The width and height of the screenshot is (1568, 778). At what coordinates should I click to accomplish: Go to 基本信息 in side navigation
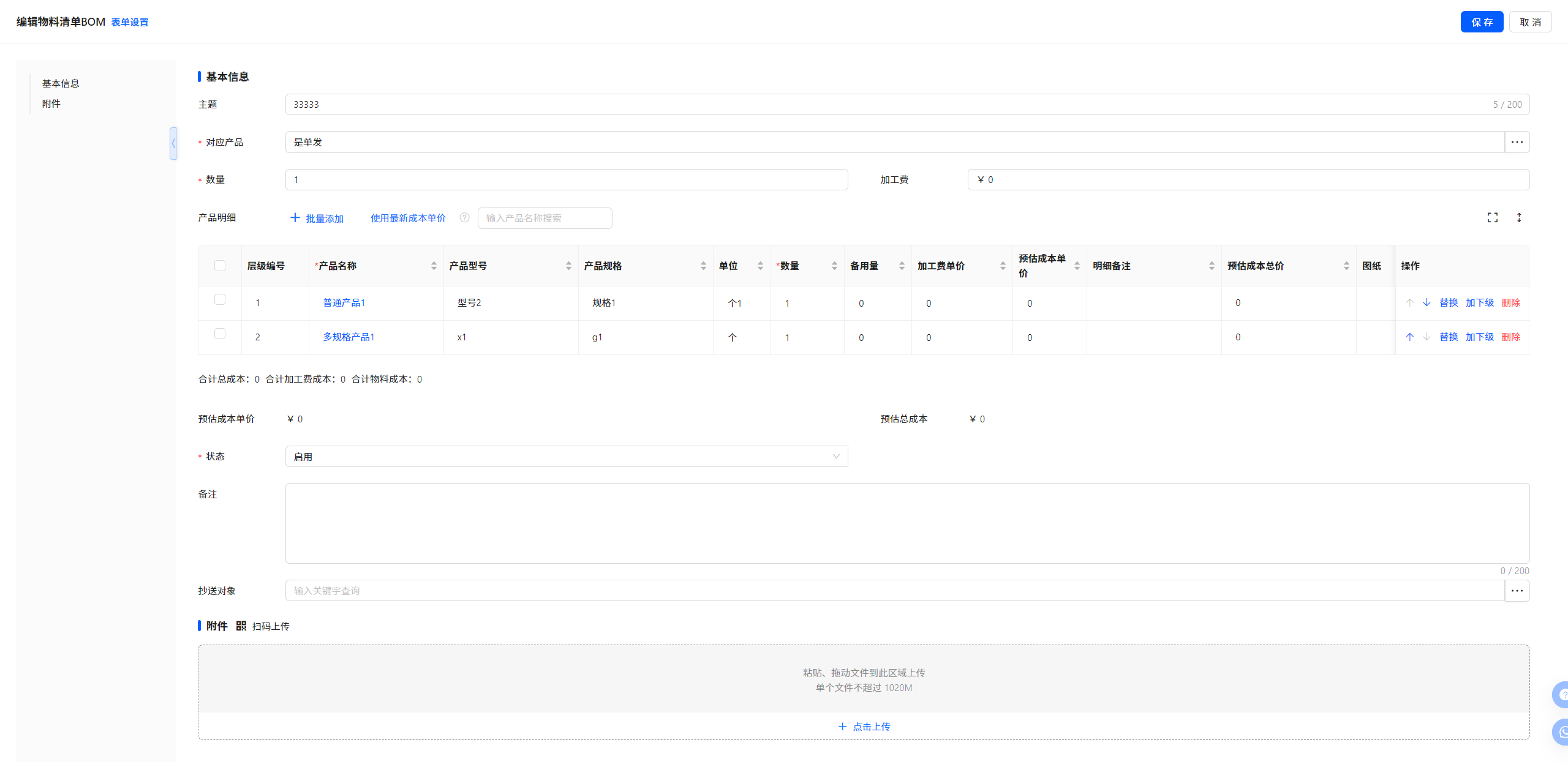61,83
